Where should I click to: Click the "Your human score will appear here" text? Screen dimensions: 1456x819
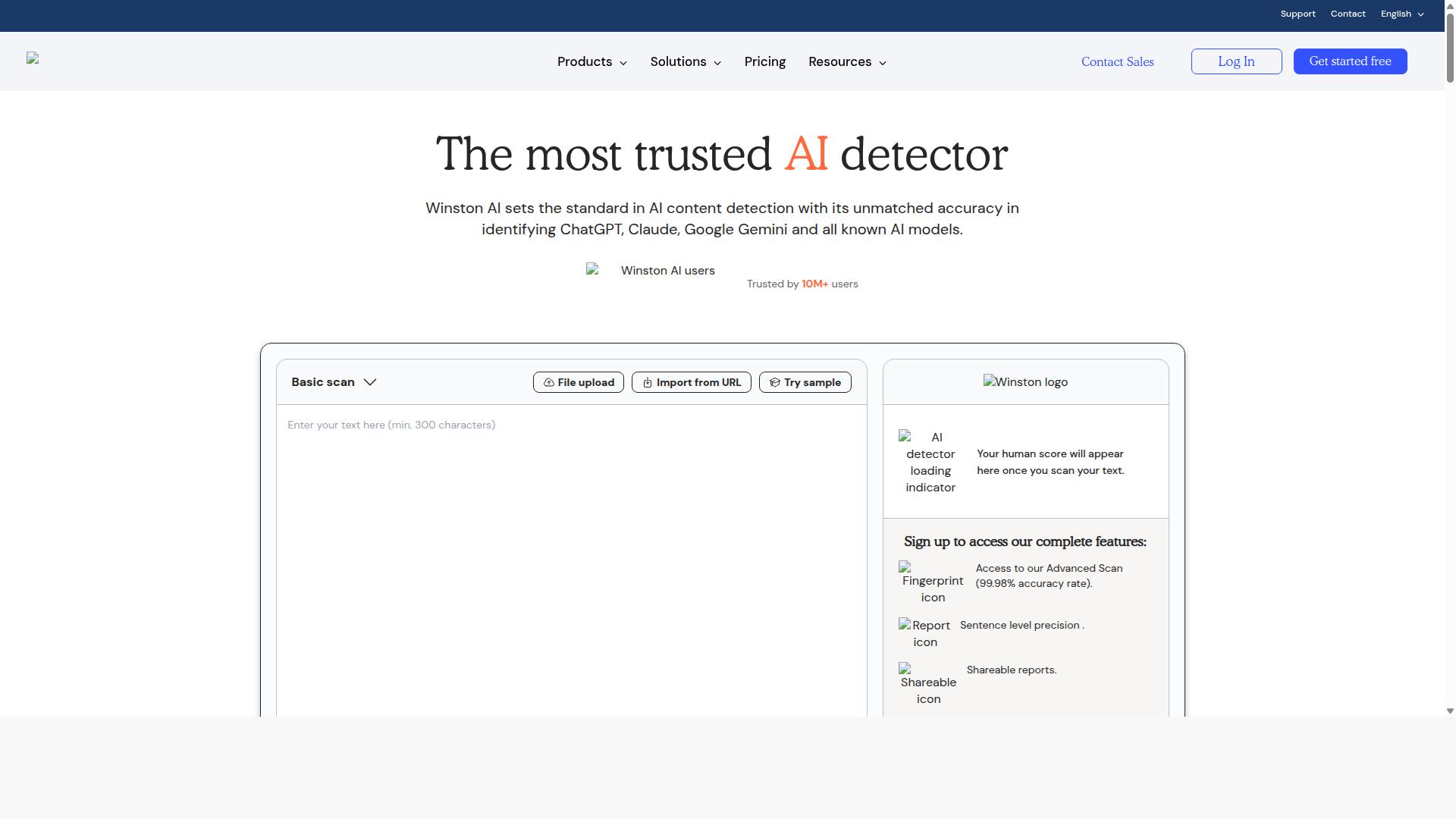click(1050, 462)
